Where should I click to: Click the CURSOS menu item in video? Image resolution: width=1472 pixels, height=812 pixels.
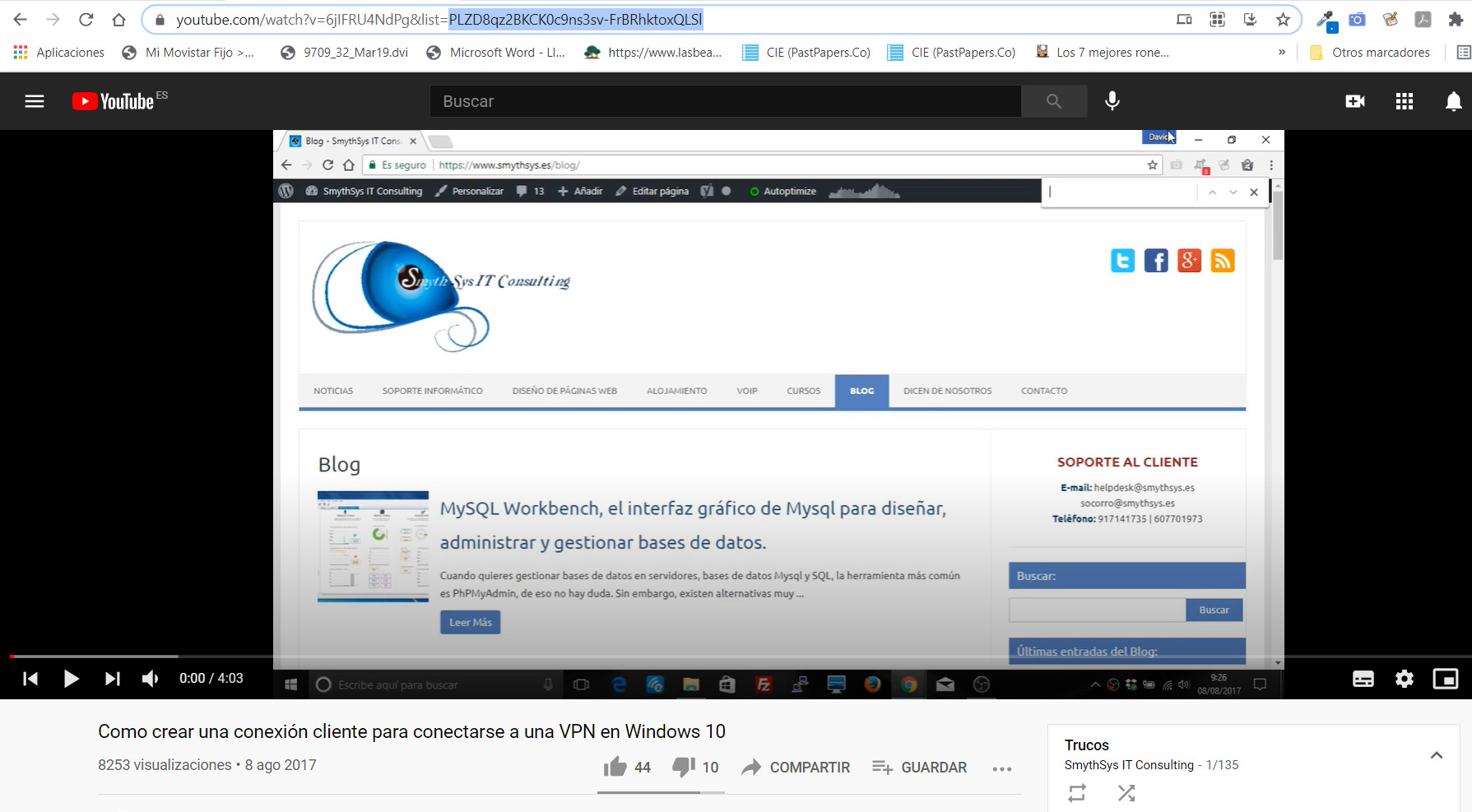[803, 391]
